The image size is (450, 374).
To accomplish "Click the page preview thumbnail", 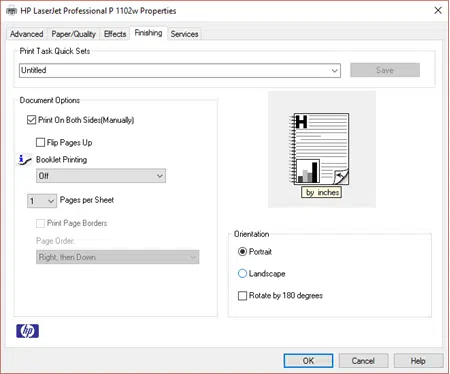I will [319, 149].
